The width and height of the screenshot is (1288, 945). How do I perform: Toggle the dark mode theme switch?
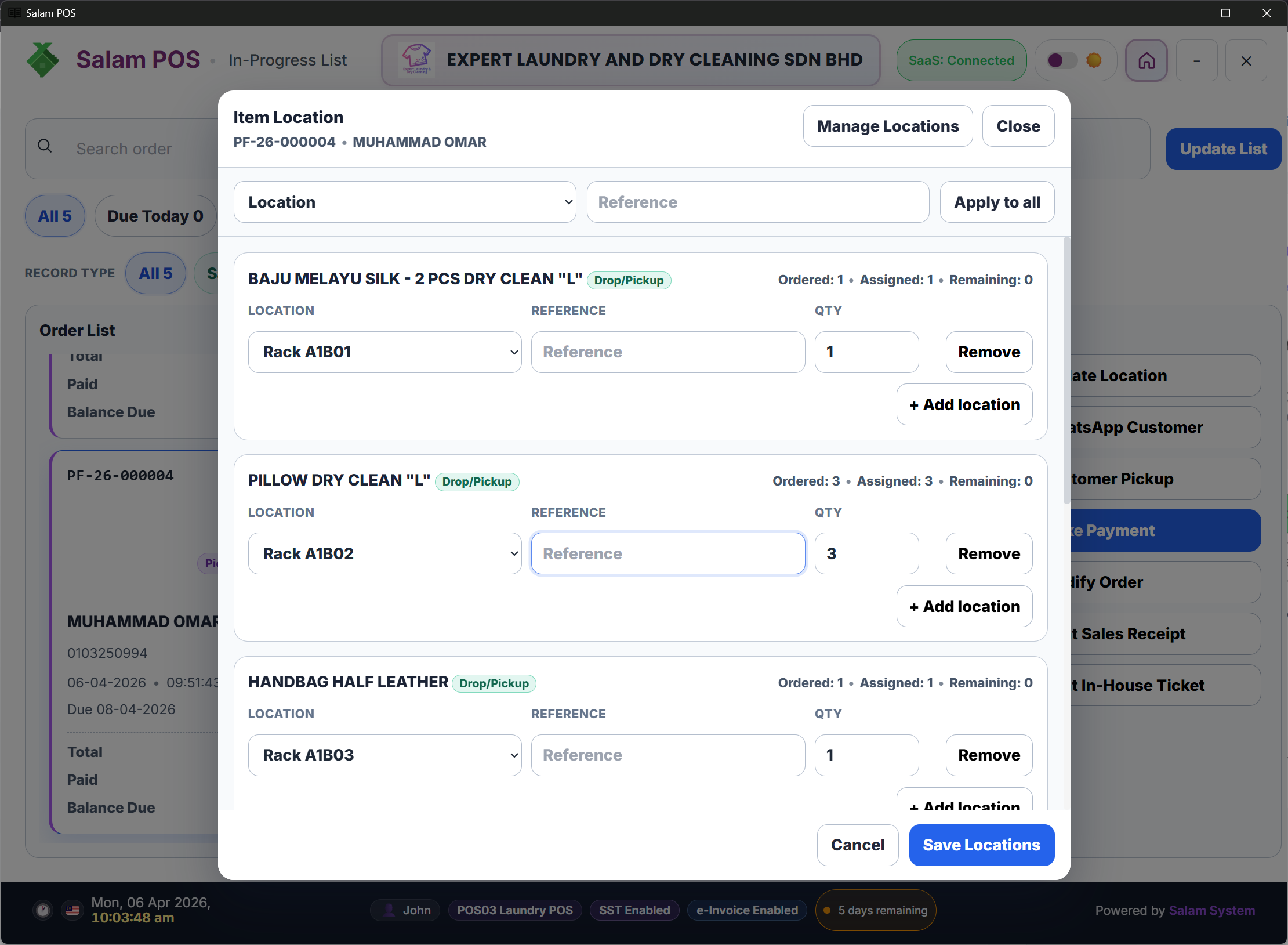1062,60
